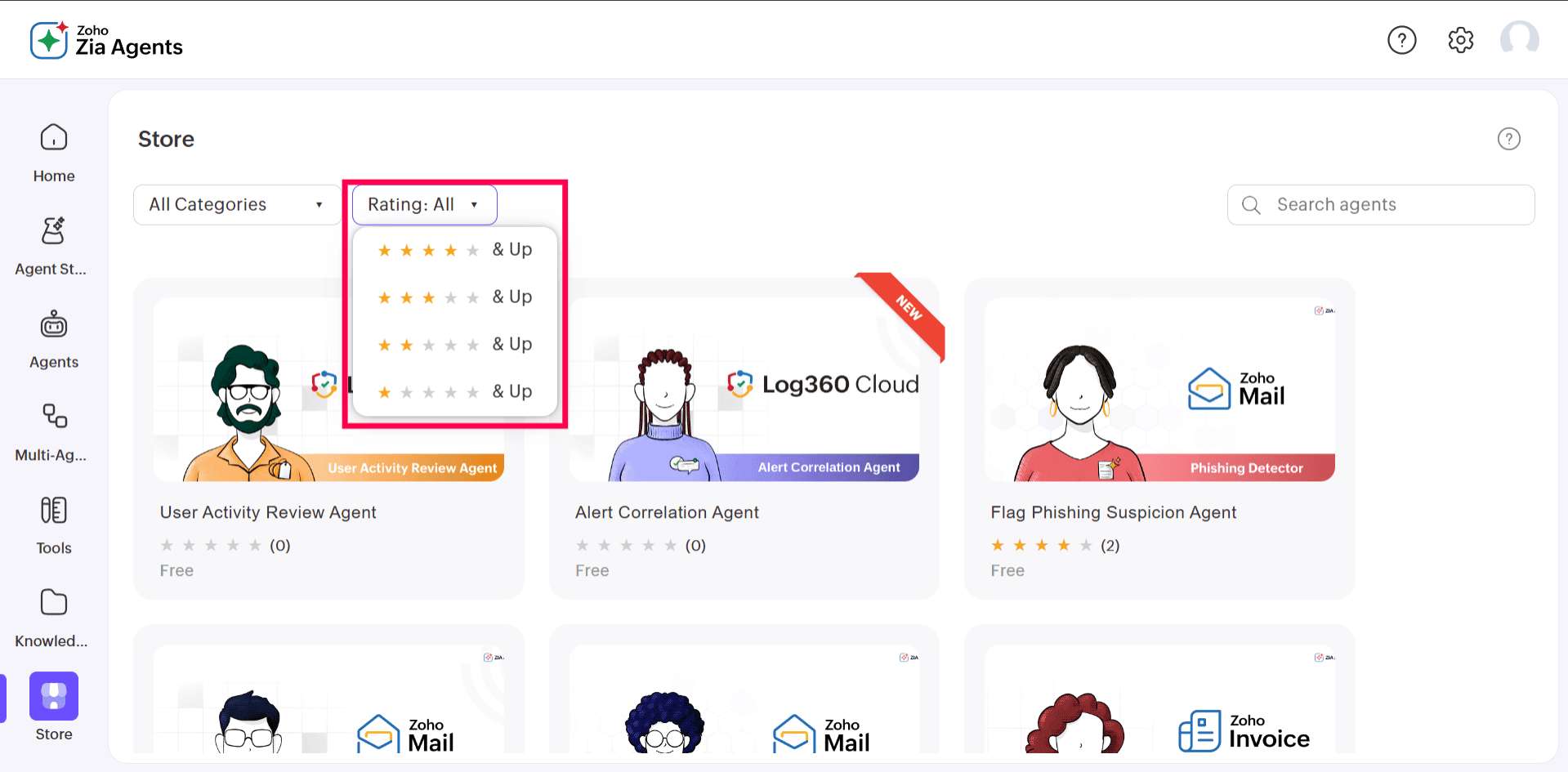The image size is (1568, 772).
Task: Select the Store sidebar icon
Action: 54,696
